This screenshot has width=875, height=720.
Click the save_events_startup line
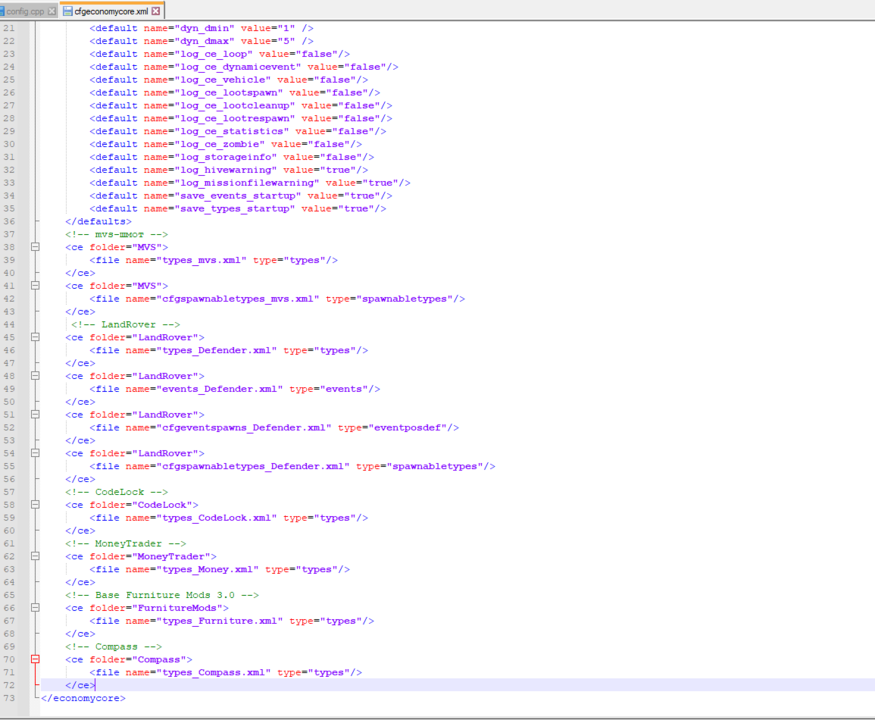tap(241, 195)
